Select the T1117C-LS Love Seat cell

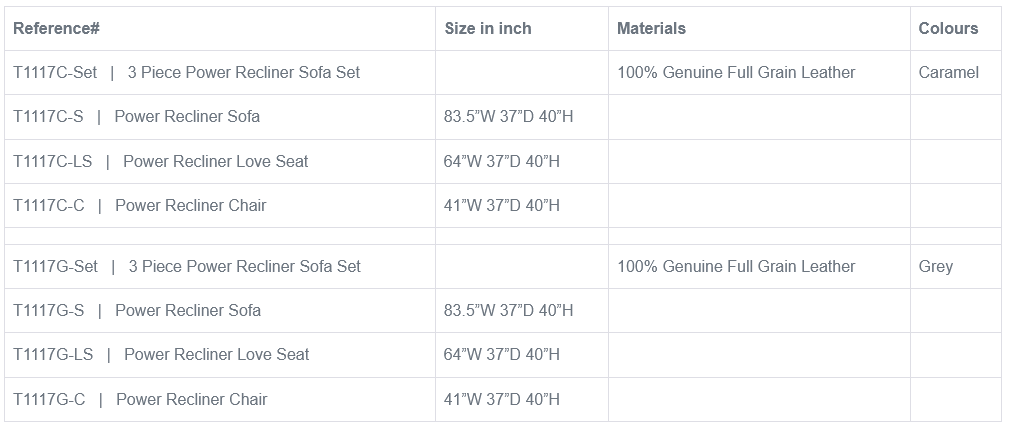pos(161,162)
